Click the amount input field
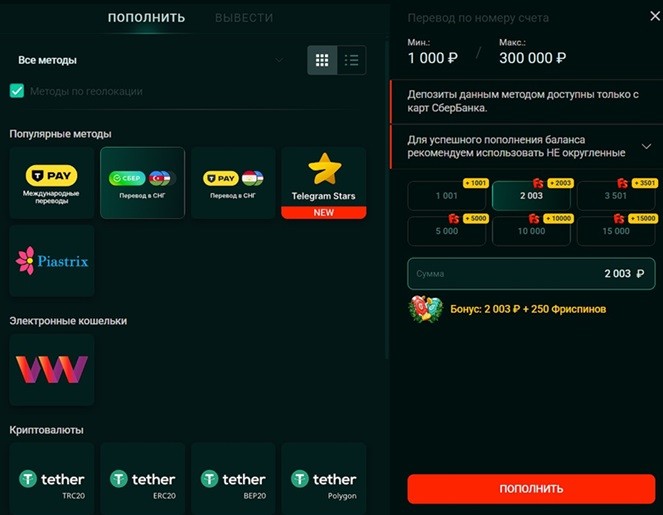 point(531,274)
